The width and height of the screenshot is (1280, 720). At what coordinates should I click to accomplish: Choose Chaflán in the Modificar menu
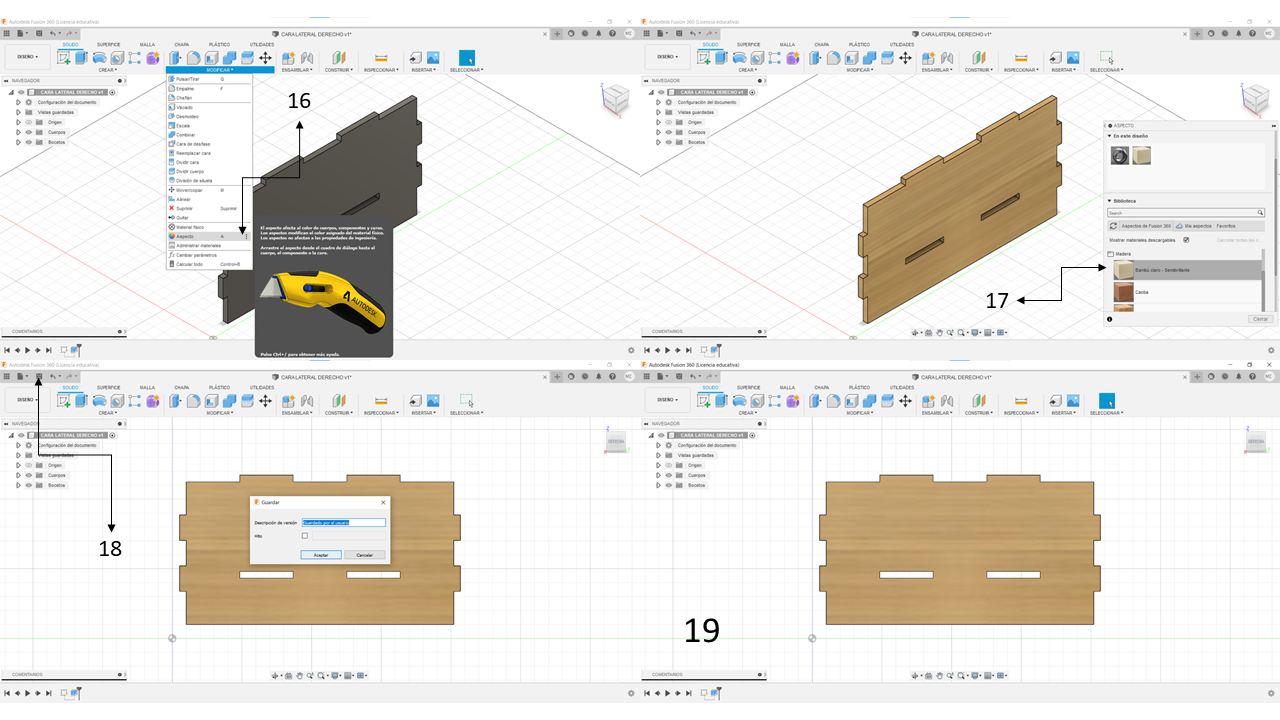coord(209,98)
